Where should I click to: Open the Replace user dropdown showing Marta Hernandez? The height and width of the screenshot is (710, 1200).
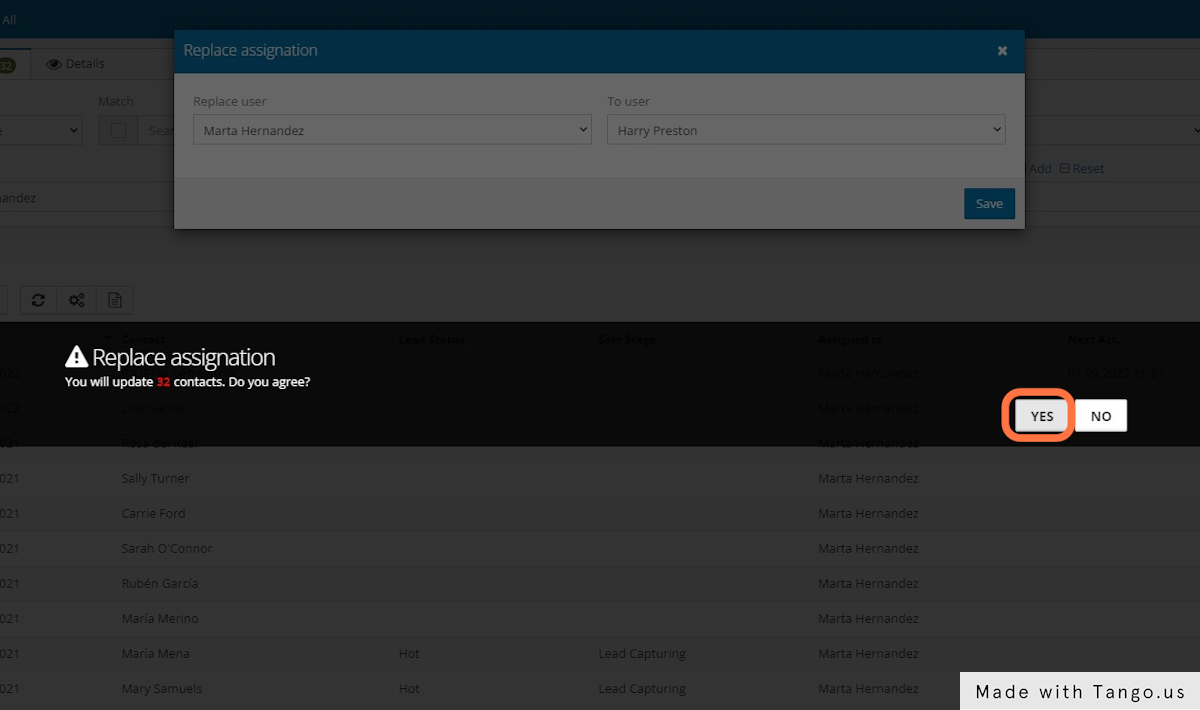(x=391, y=129)
